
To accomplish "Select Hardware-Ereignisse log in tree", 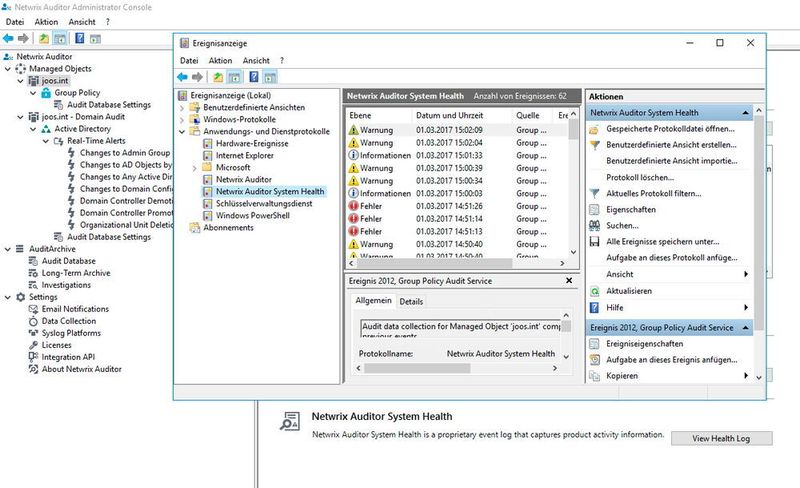I will click(x=252, y=143).
